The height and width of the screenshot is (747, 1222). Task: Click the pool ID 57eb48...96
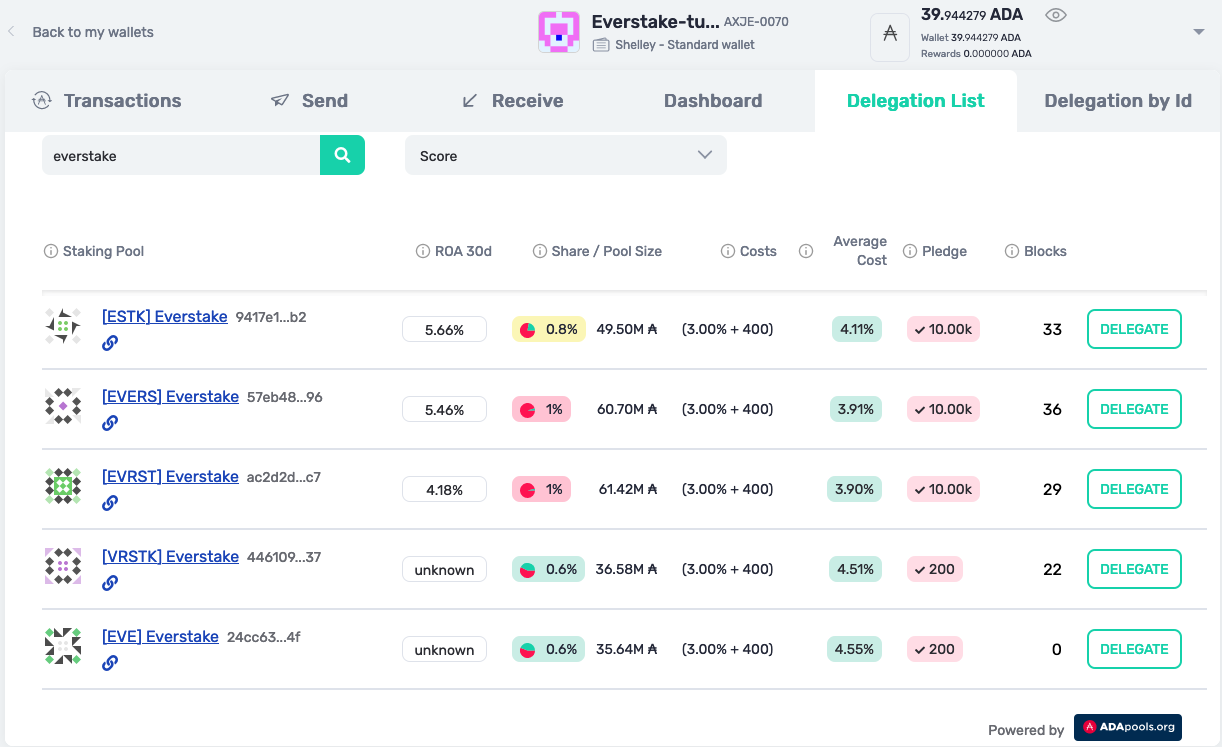click(285, 398)
